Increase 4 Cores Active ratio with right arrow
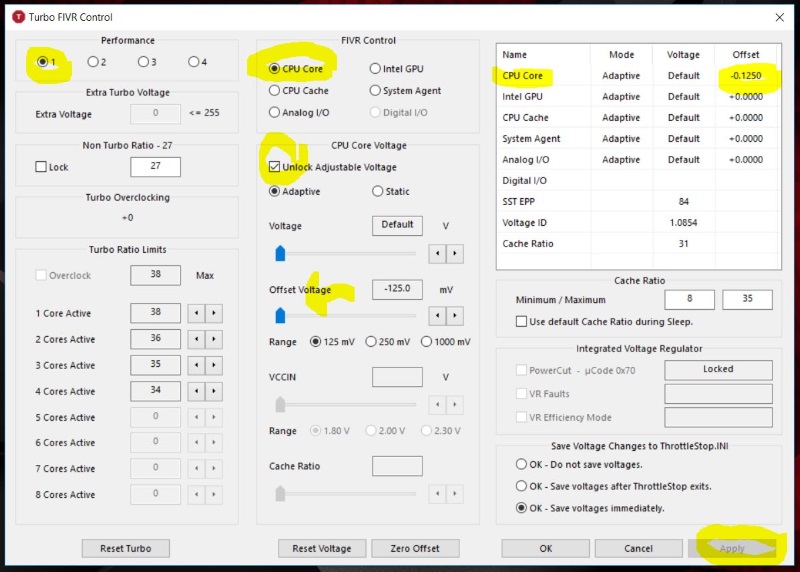 tap(214, 391)
